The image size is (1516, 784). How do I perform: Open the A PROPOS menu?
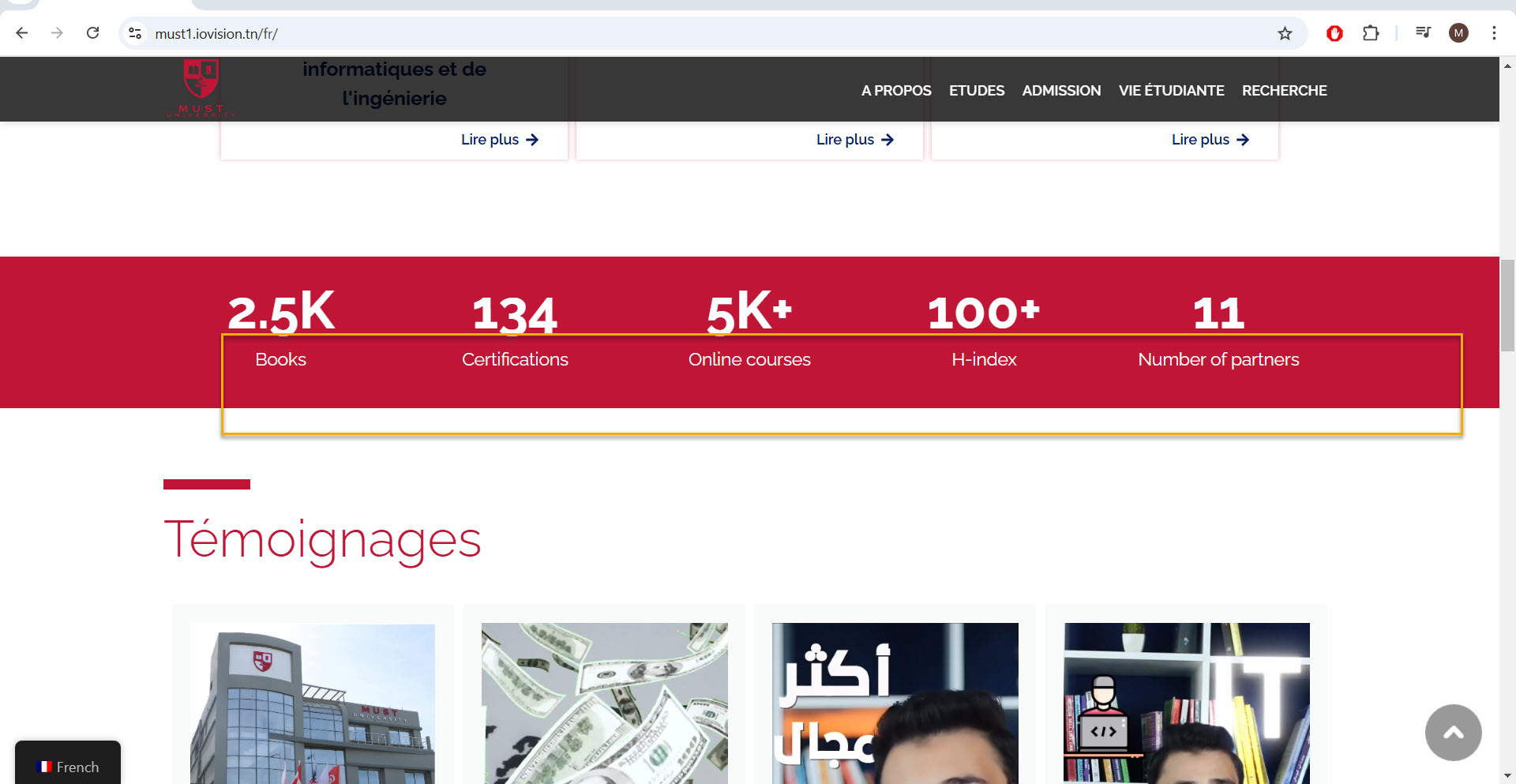coord(896,91)
